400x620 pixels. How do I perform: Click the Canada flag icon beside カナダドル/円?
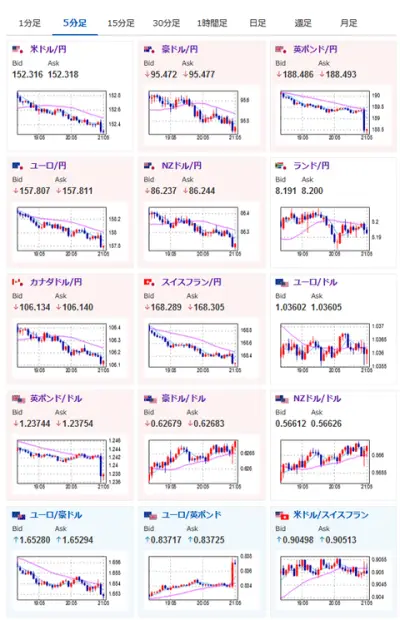(18, 282)
